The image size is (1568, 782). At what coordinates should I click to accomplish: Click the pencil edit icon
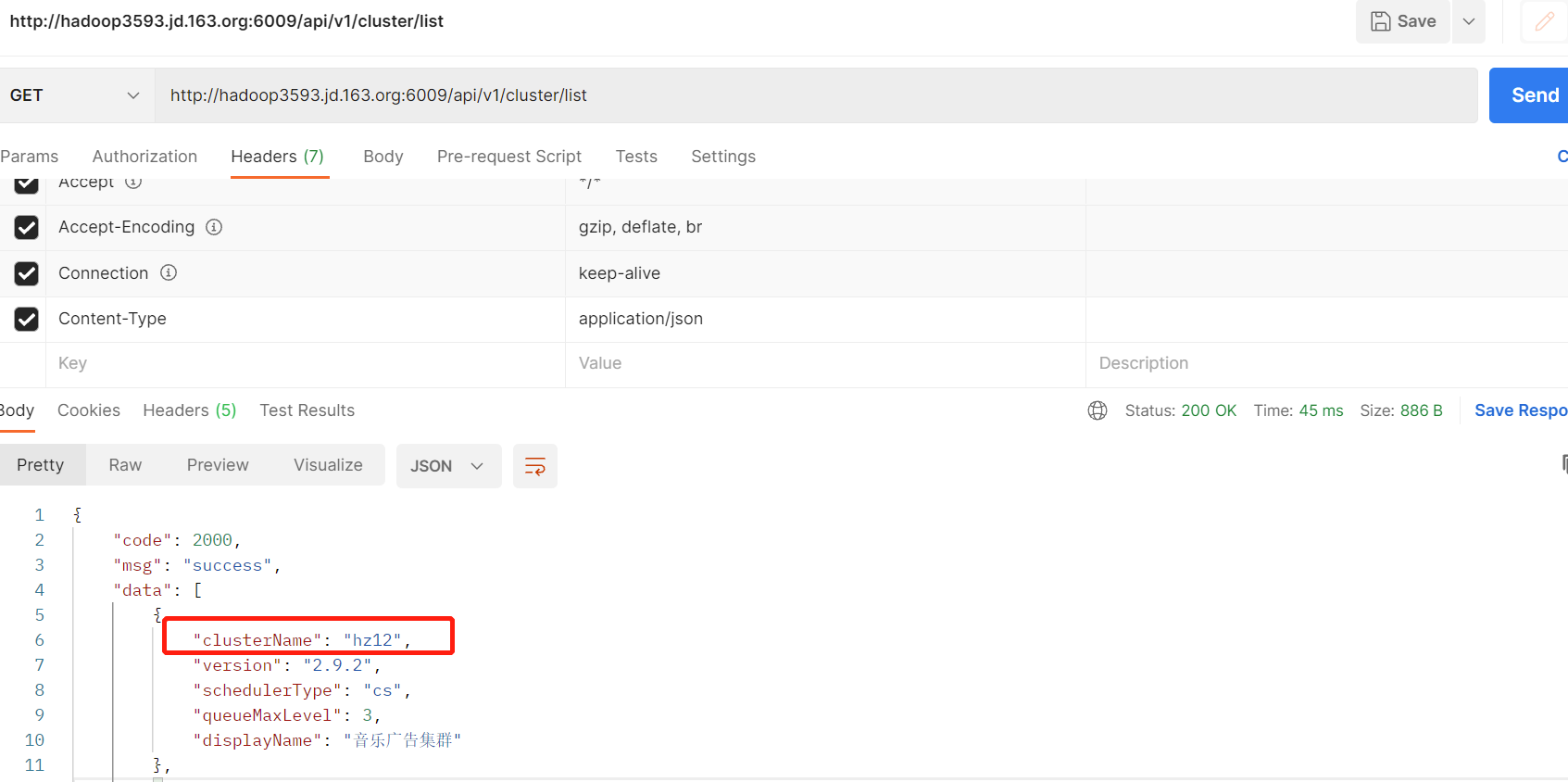1545,21
